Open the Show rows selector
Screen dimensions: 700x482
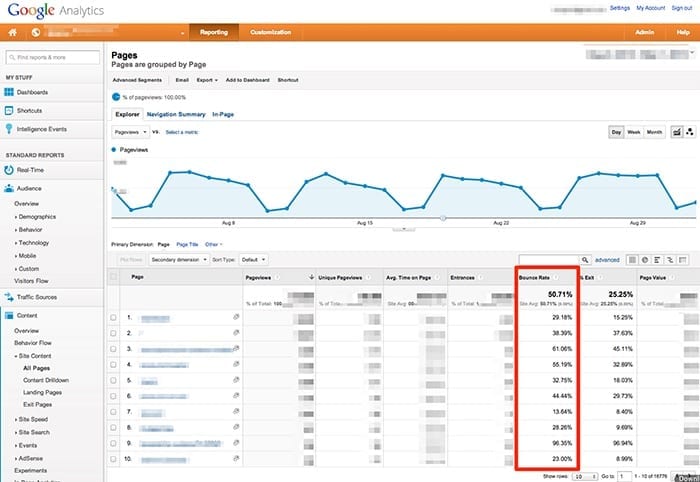click(585, 477)
